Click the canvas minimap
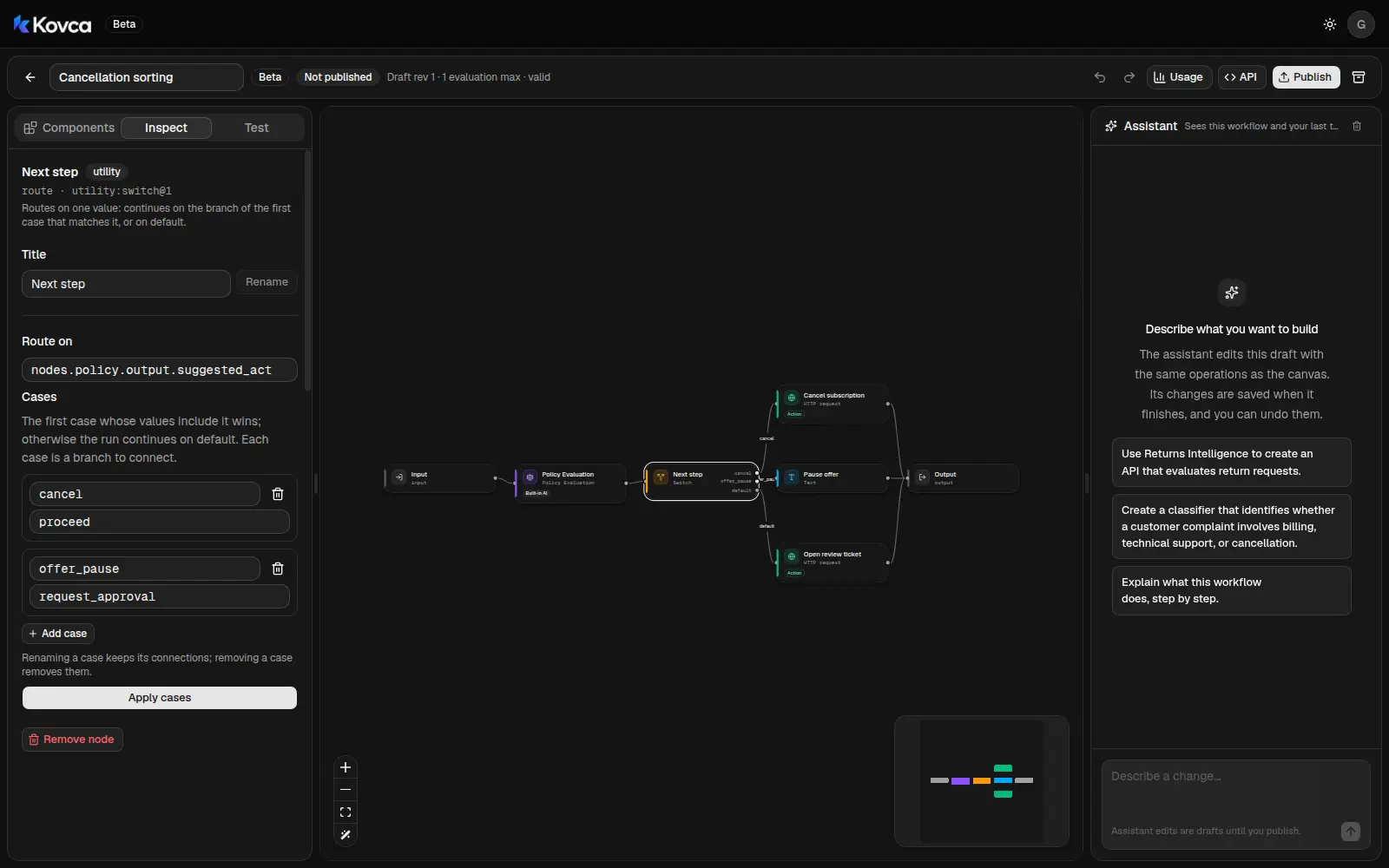 (982, 780)
